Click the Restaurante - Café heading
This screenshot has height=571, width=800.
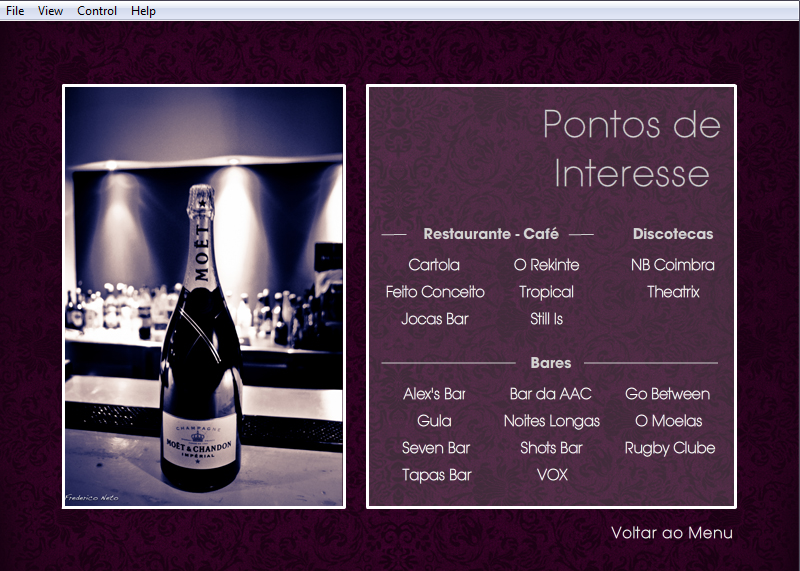[491, 234]
